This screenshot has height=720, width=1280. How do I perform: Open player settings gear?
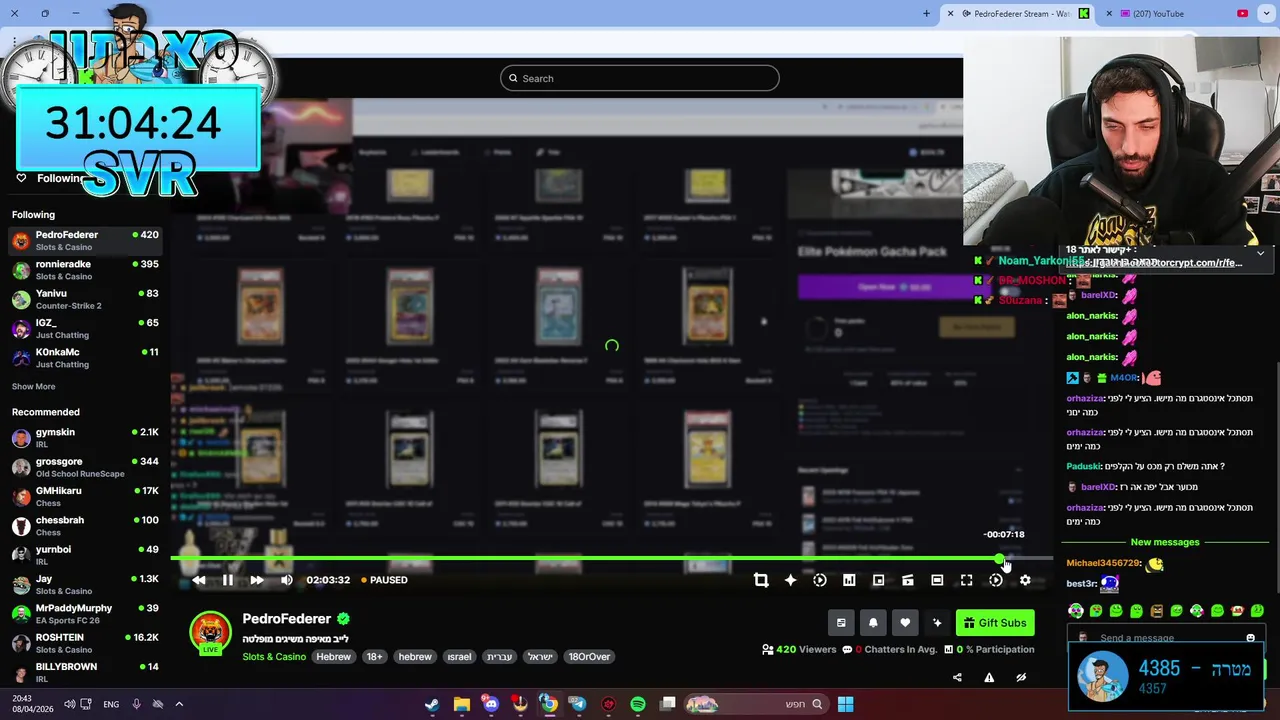pos(1025,580)
